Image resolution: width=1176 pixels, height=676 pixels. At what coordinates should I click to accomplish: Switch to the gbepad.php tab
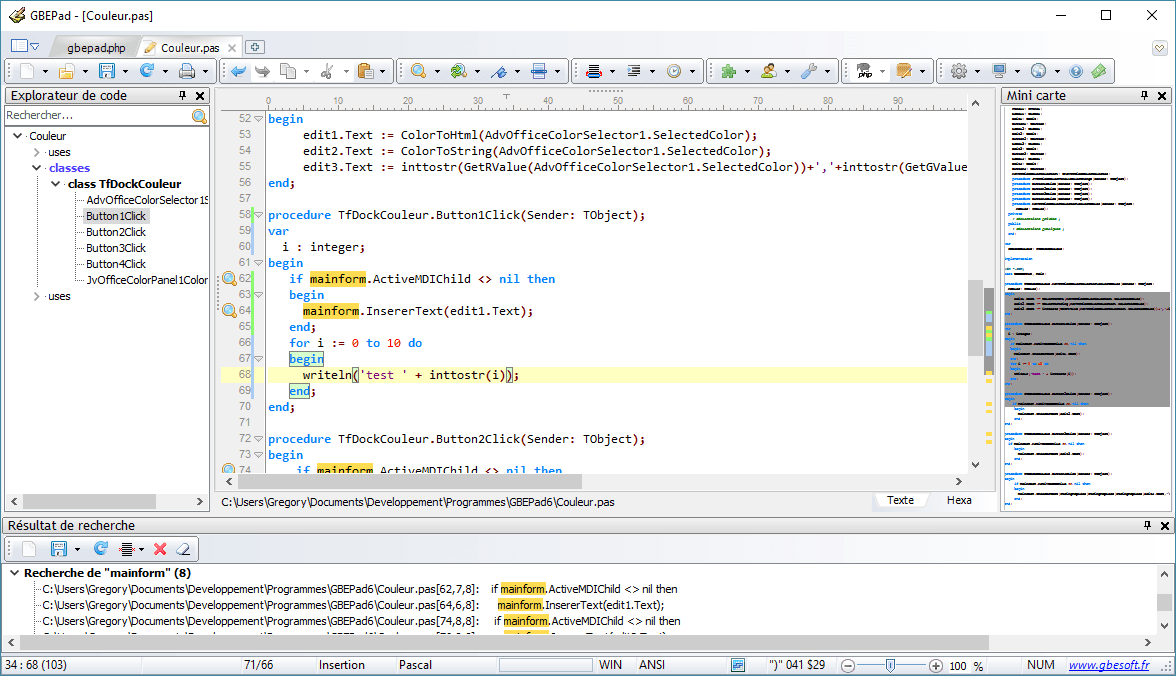pyautogui.click(x=96, y=47)
